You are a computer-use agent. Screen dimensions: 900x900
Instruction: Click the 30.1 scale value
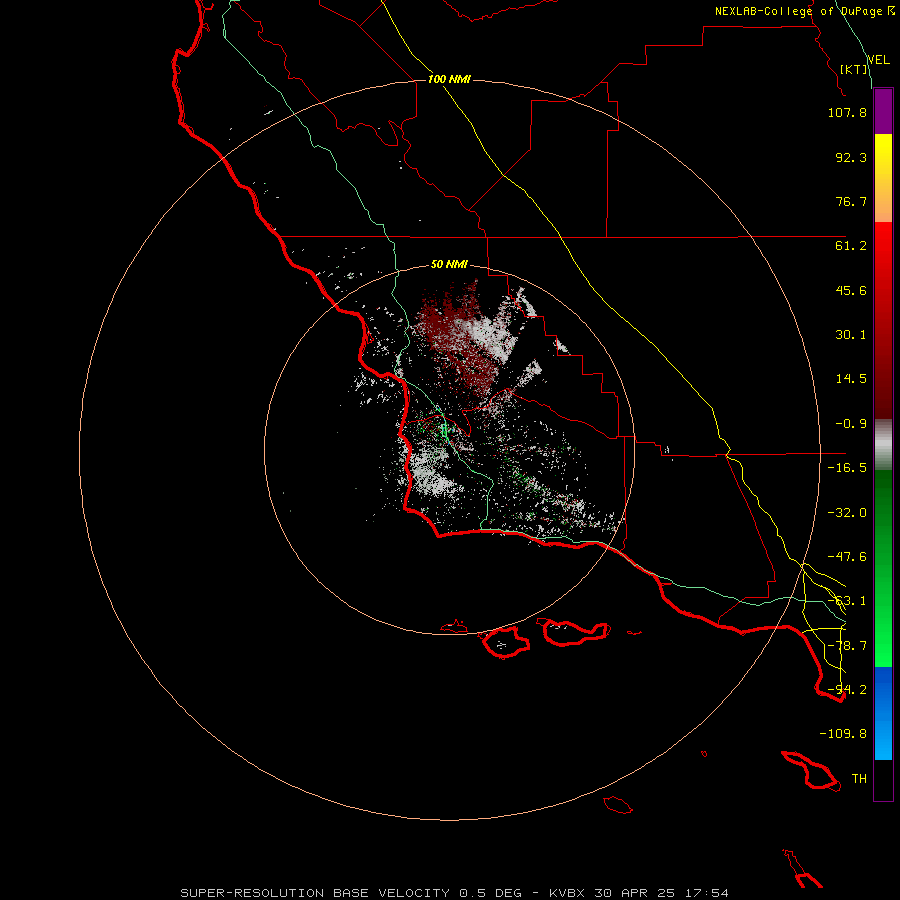tap(851, 335)
